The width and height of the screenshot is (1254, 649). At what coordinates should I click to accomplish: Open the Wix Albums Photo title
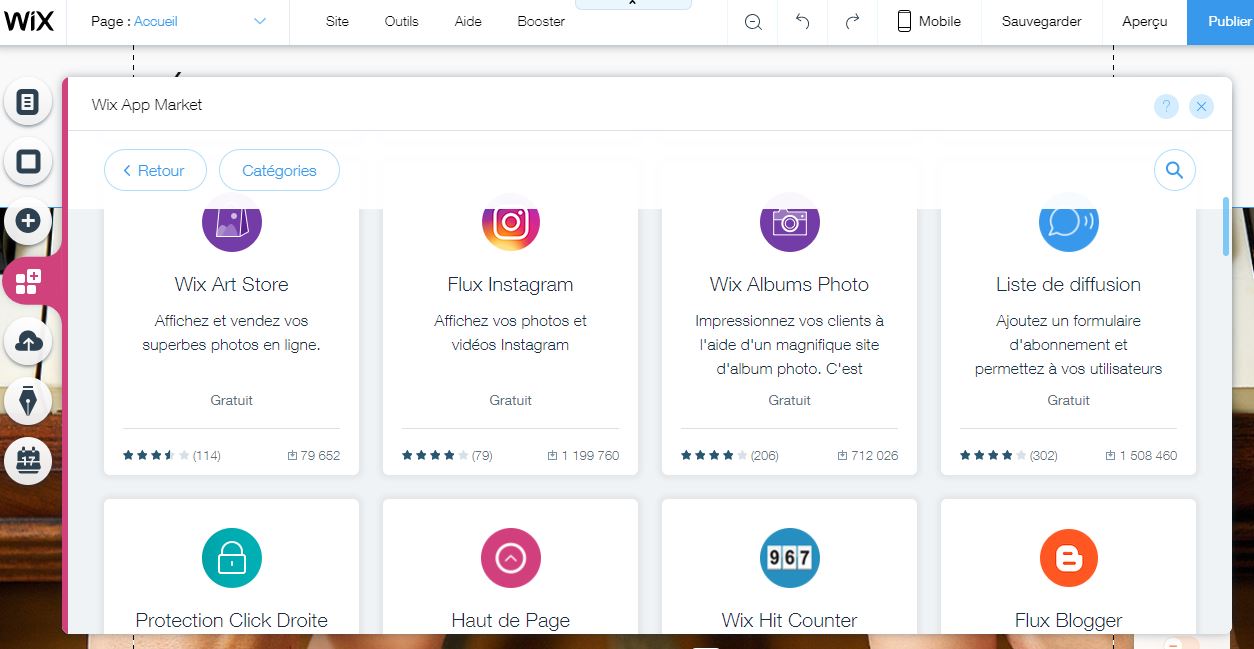click(x=790, y=284)
